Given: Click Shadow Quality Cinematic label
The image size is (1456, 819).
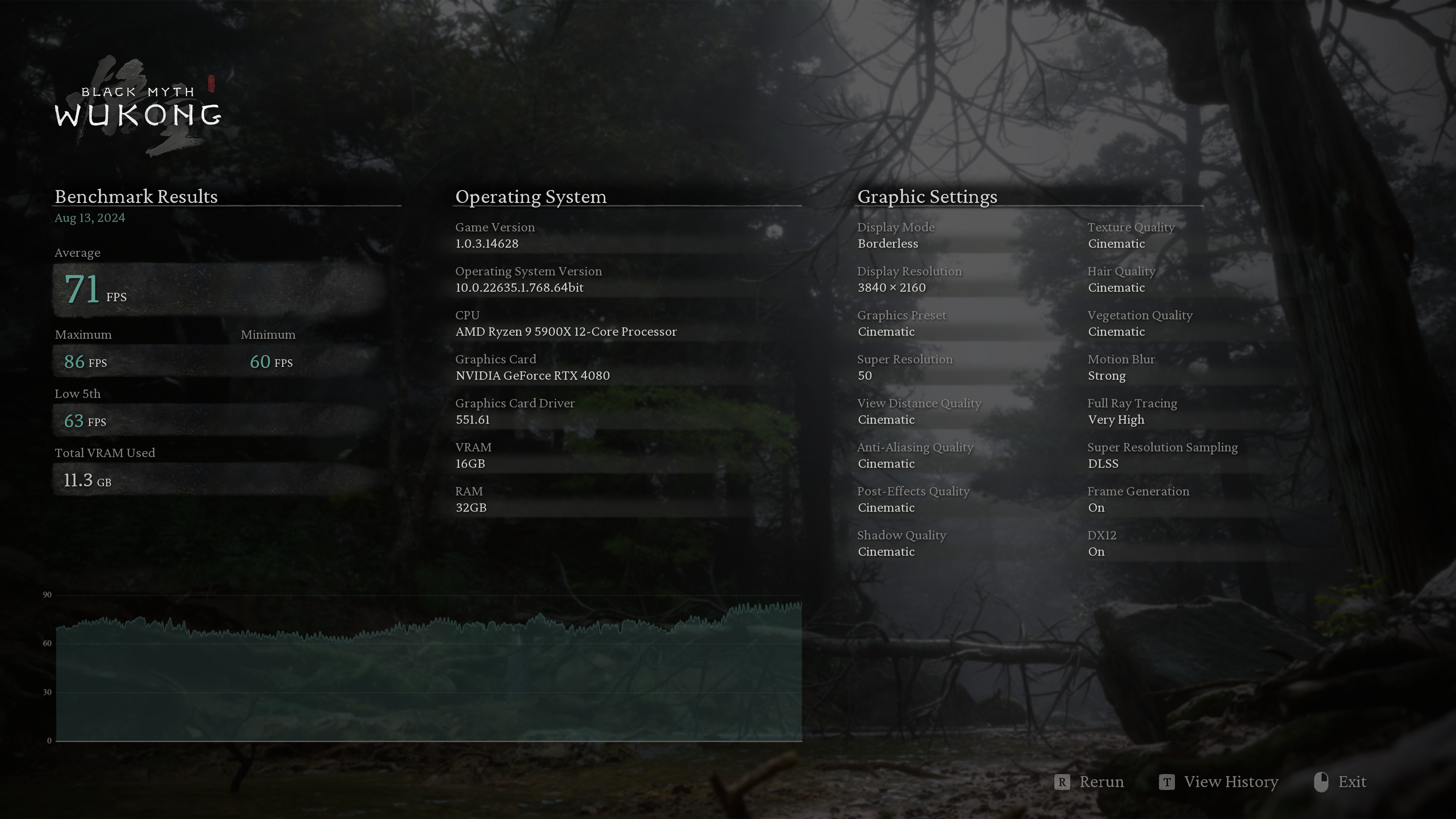Looking at the screenshot, I should click(886, 551).
